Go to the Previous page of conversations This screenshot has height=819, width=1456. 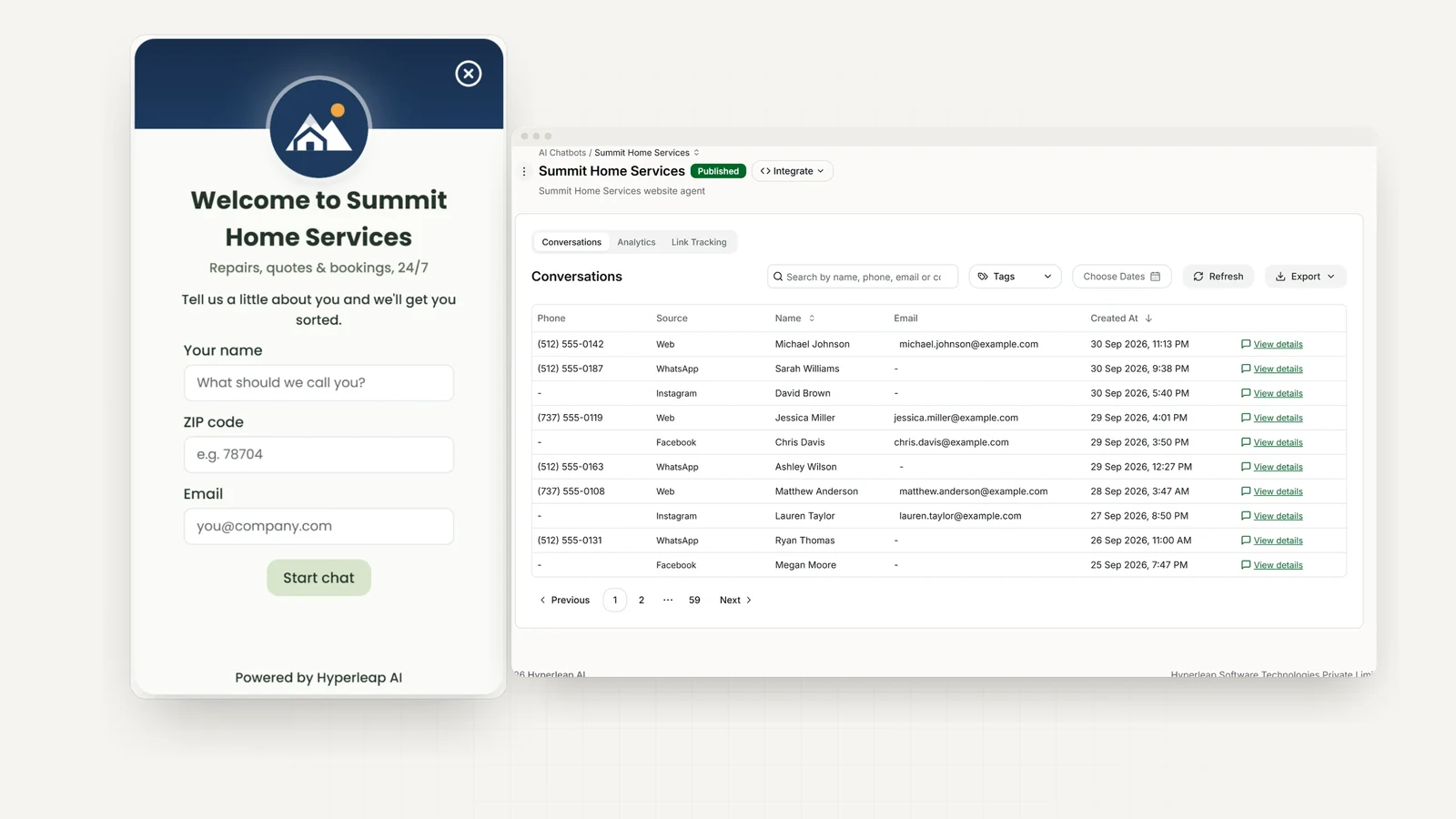click(x=564, y=601)
